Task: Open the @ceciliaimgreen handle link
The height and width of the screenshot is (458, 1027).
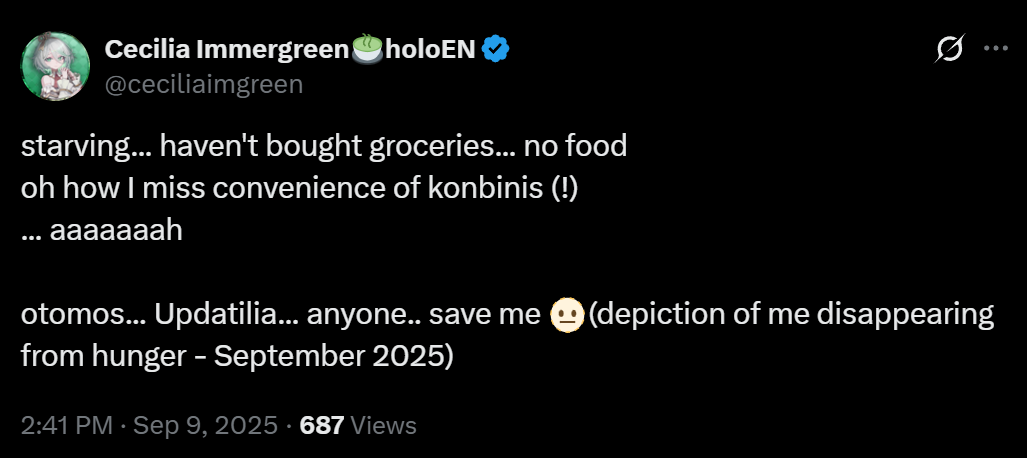Action: [203, 84]
